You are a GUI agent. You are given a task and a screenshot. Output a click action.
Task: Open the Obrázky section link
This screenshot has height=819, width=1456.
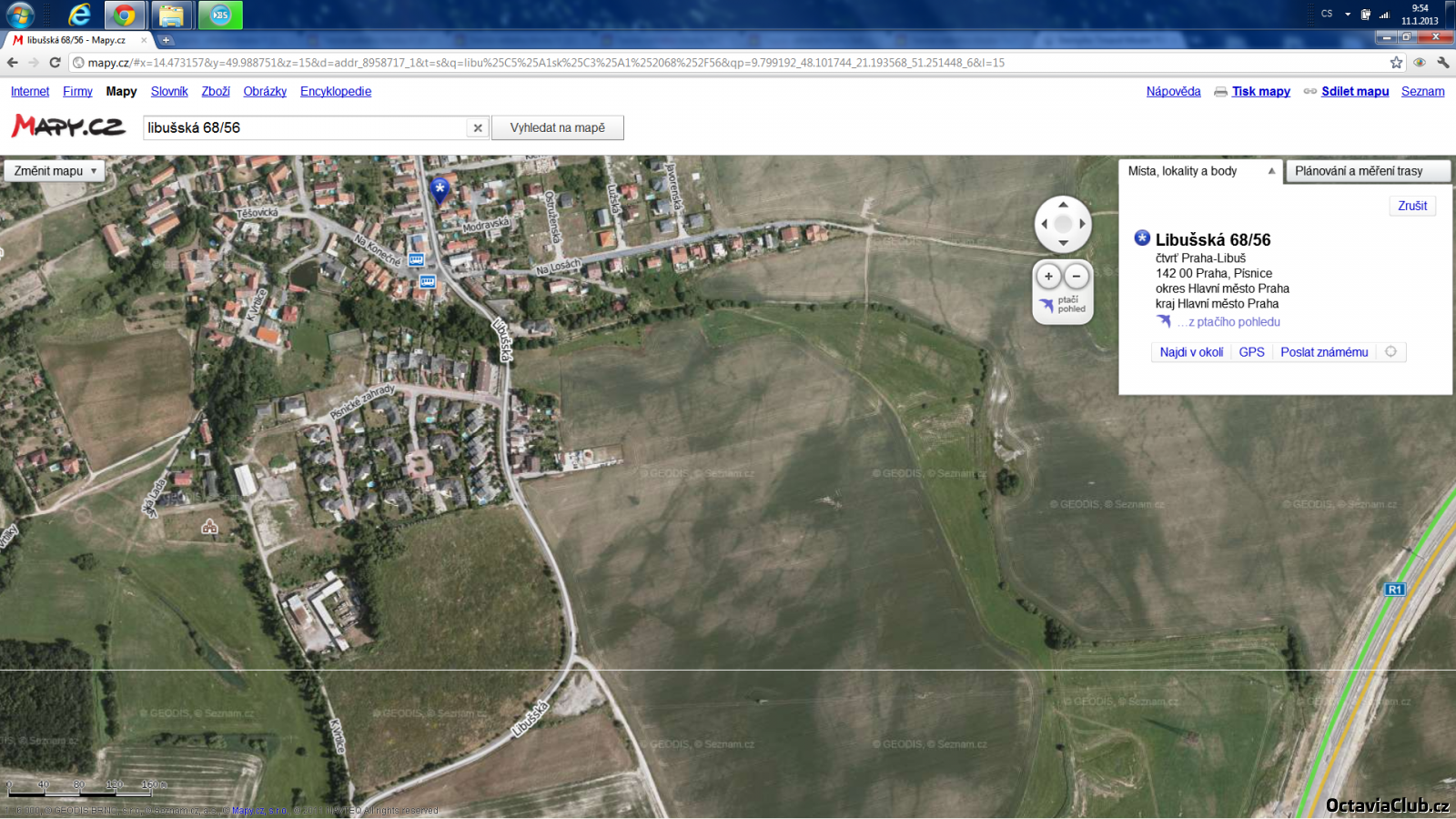tap(265, 91)
